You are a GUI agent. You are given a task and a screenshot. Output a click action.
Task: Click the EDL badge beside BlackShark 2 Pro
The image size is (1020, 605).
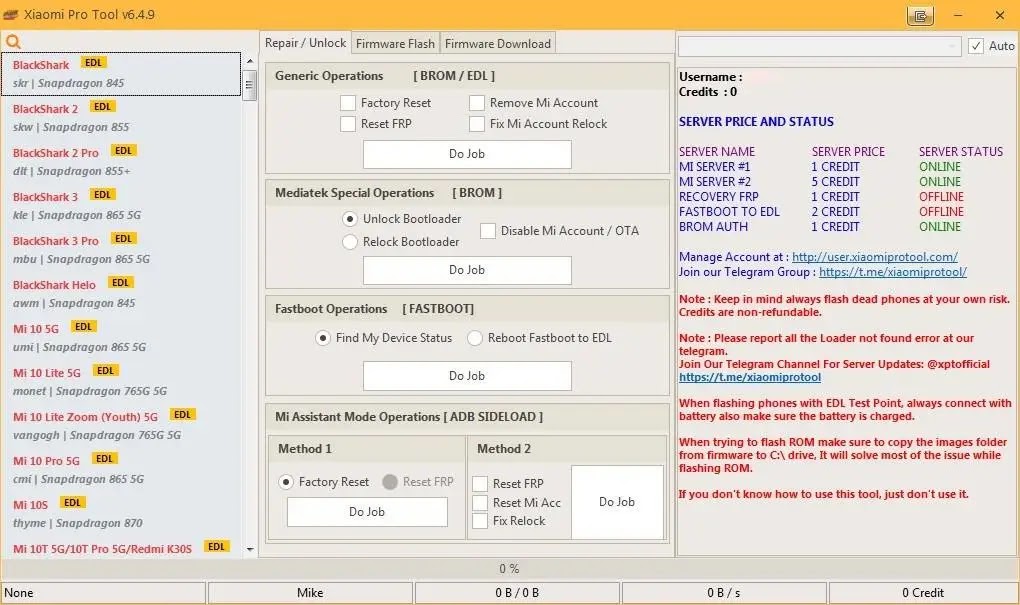(123, 151)
